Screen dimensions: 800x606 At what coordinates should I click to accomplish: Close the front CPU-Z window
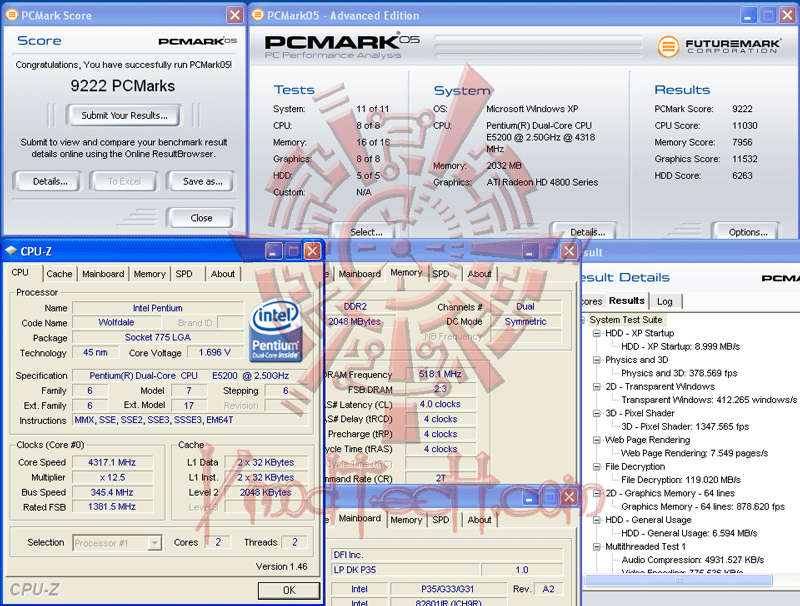tap(312, 251)
